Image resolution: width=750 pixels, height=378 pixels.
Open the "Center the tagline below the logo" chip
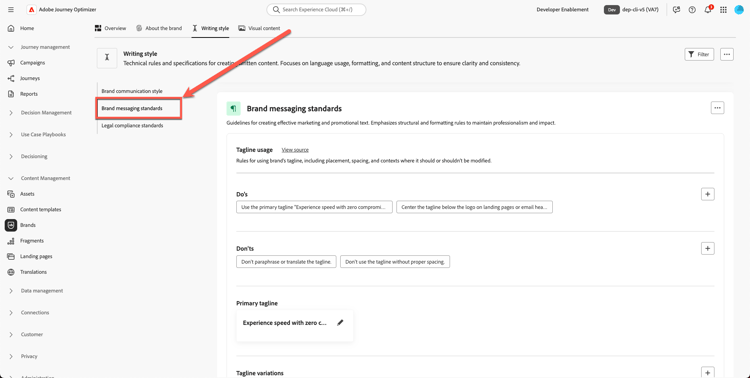474,207
